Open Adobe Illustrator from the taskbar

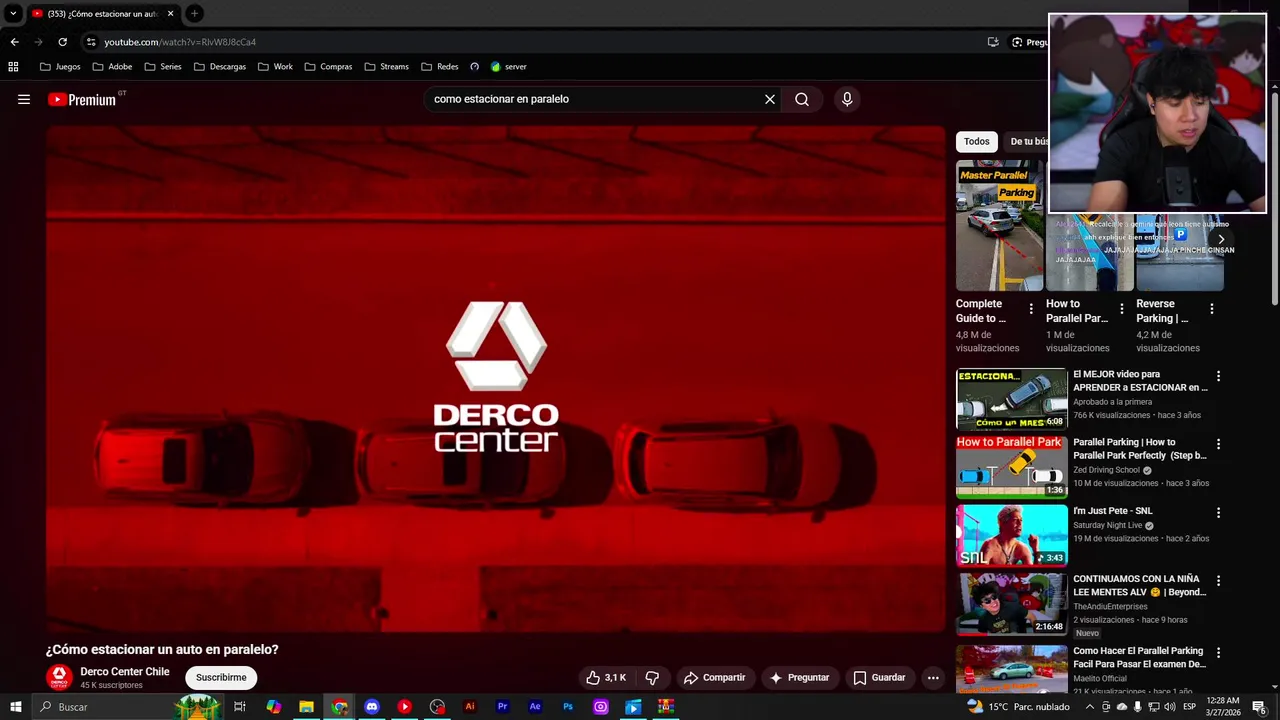click(x=470, y=707)
